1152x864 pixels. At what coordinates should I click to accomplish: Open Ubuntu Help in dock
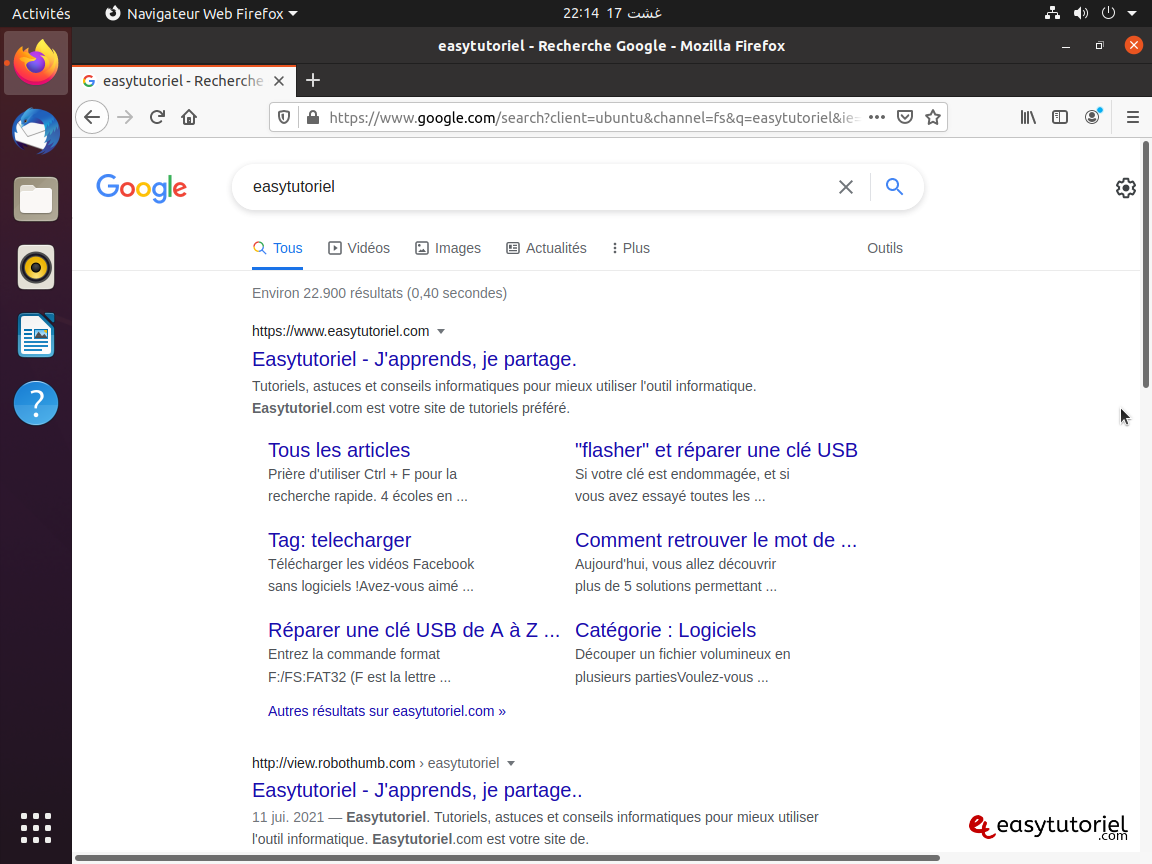point(36,403)
